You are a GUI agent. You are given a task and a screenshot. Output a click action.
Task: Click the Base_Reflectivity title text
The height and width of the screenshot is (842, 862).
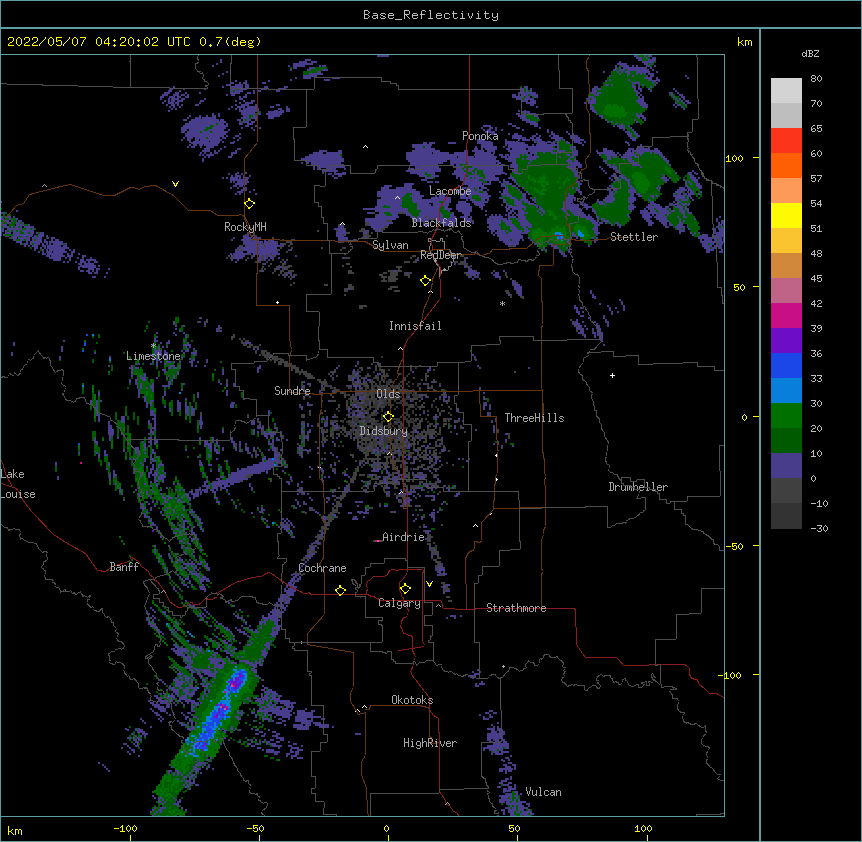tap(431, 15)
